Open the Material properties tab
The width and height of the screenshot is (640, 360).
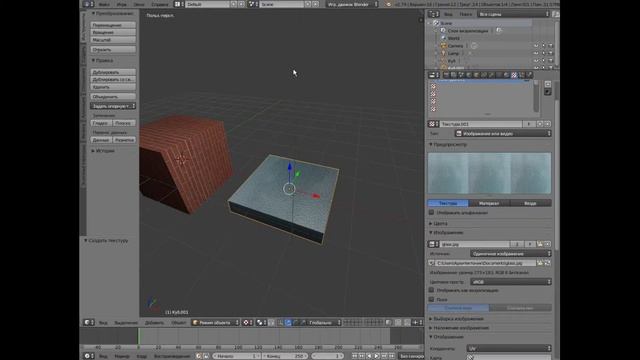(507, 75)
